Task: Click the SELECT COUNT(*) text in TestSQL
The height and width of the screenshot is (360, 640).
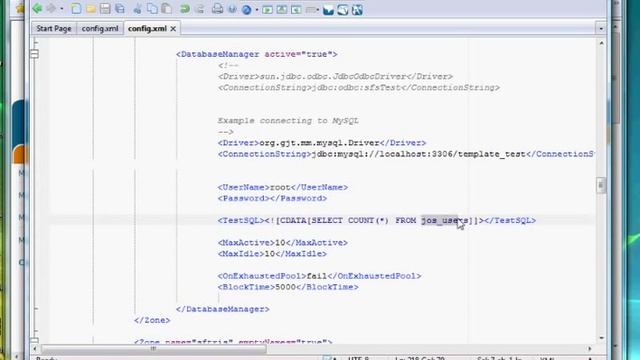Action: point(350,220)
